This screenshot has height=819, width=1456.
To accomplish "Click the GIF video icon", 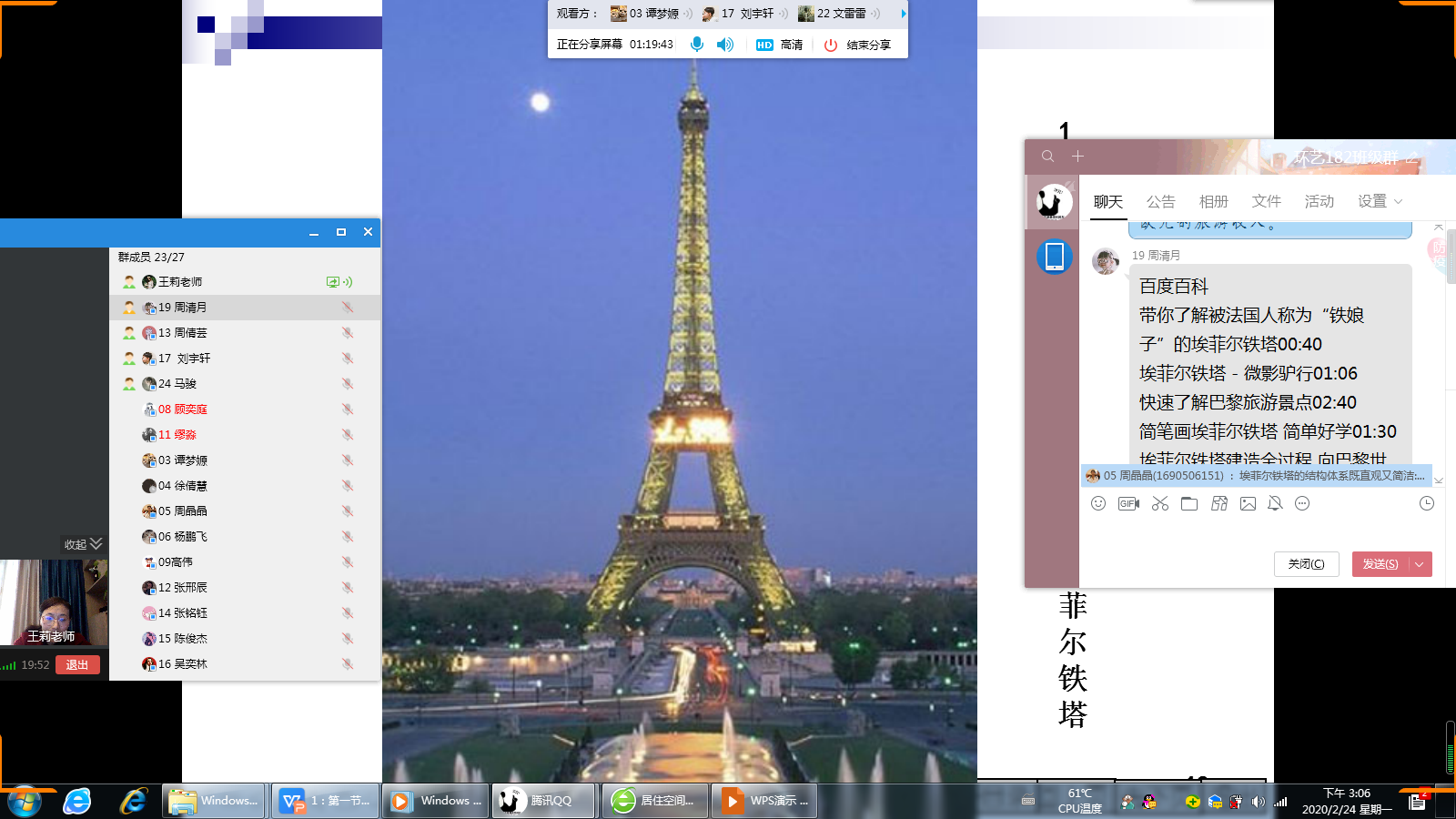I will 1128,503.
